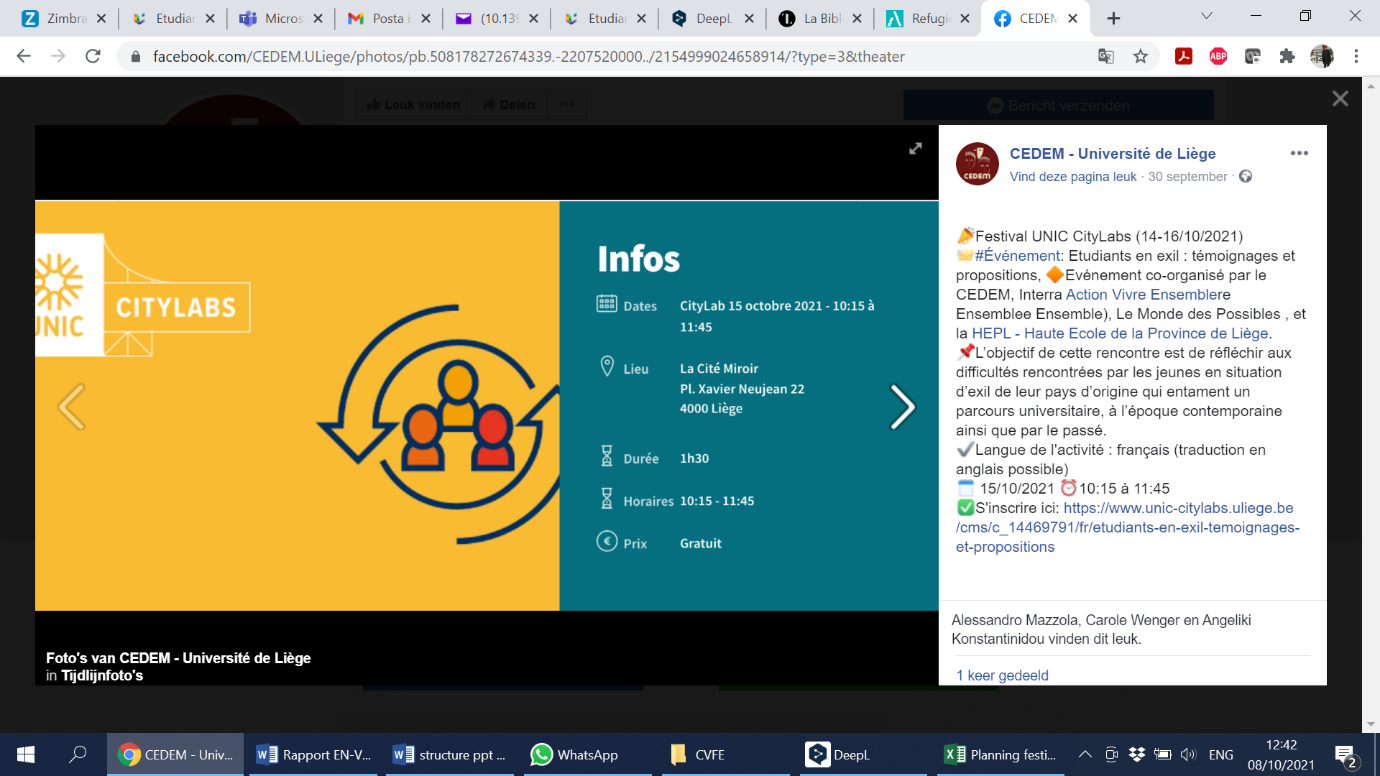Viewport: 1380px width, 776px height.
Task: Open the Action Vivre Ensemble link
Action: tap(1141, 295)
